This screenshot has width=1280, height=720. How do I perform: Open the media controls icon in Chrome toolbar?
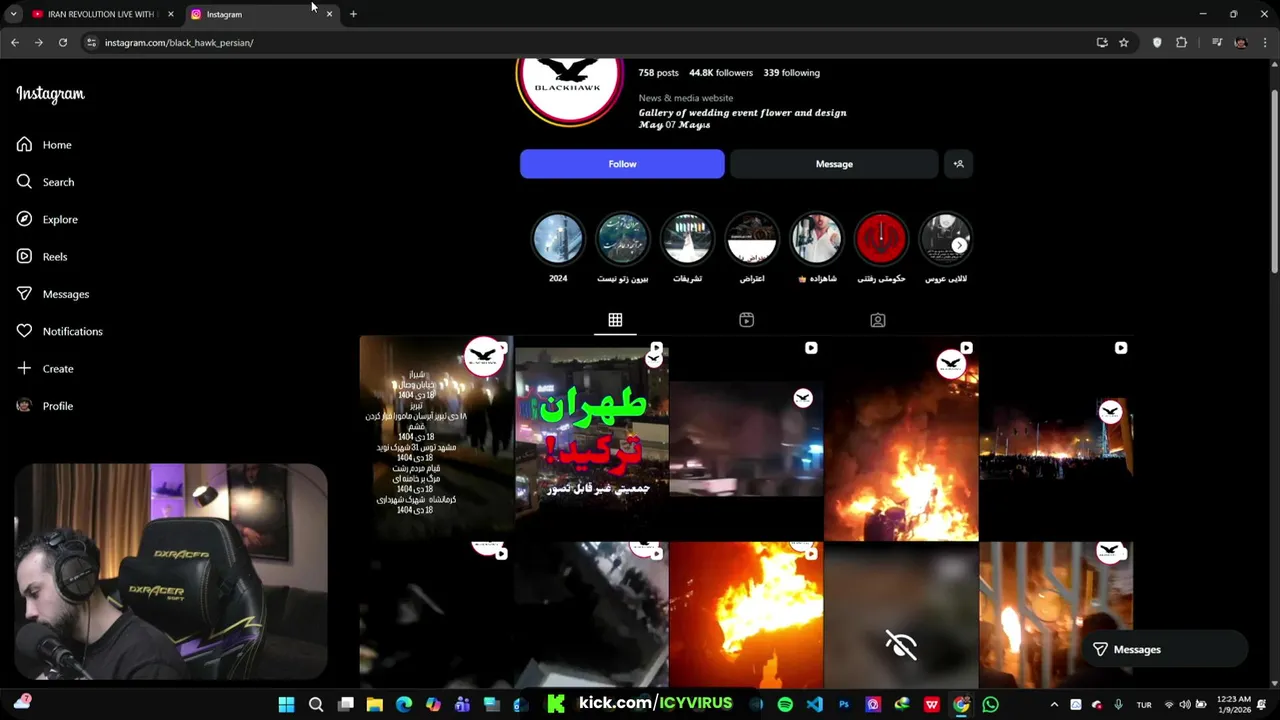coord(1217,43)
